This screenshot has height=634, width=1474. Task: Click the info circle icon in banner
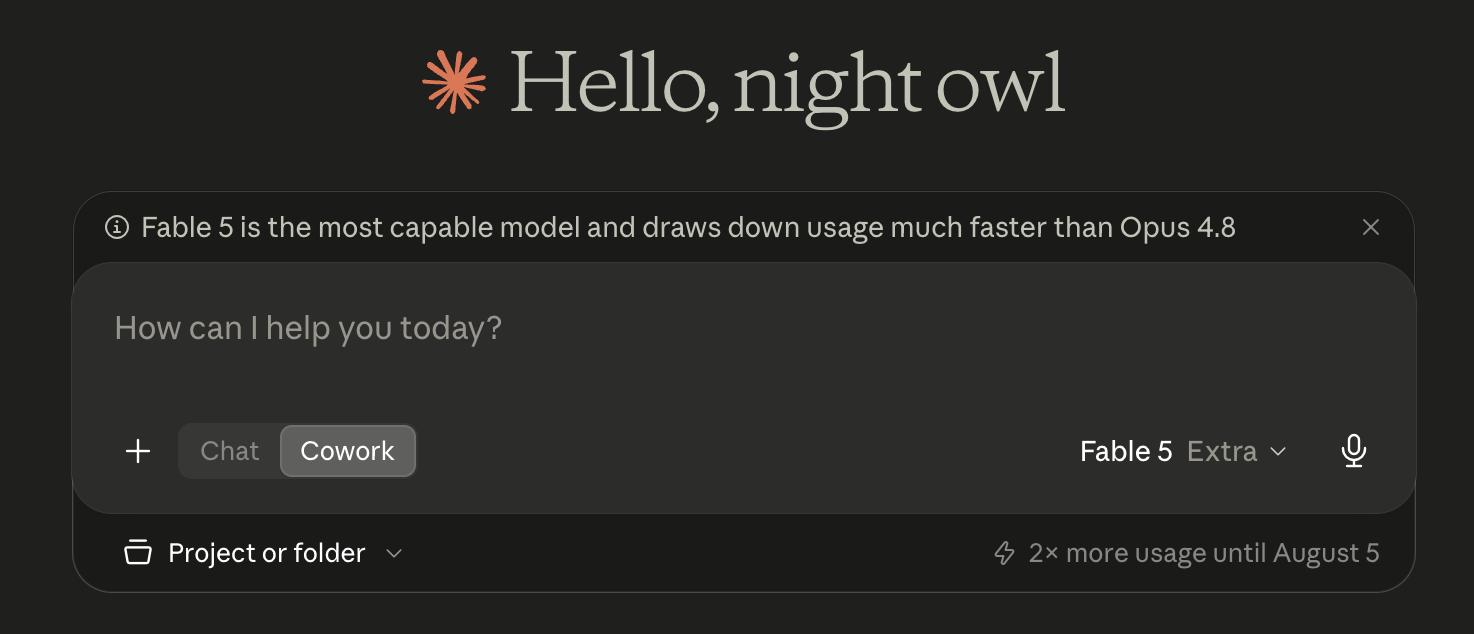pos(117,228)
